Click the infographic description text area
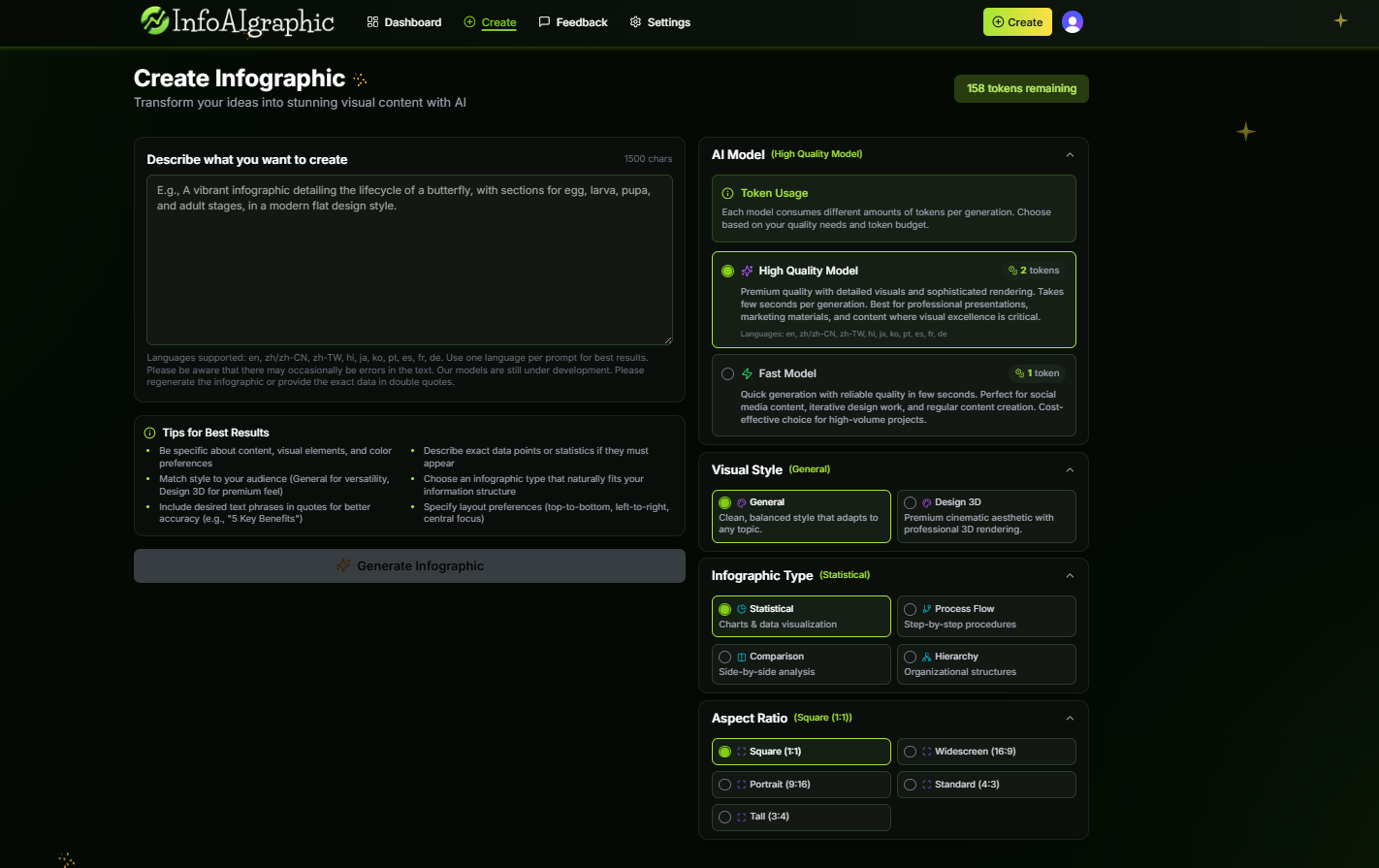 (x=409, y=259)
